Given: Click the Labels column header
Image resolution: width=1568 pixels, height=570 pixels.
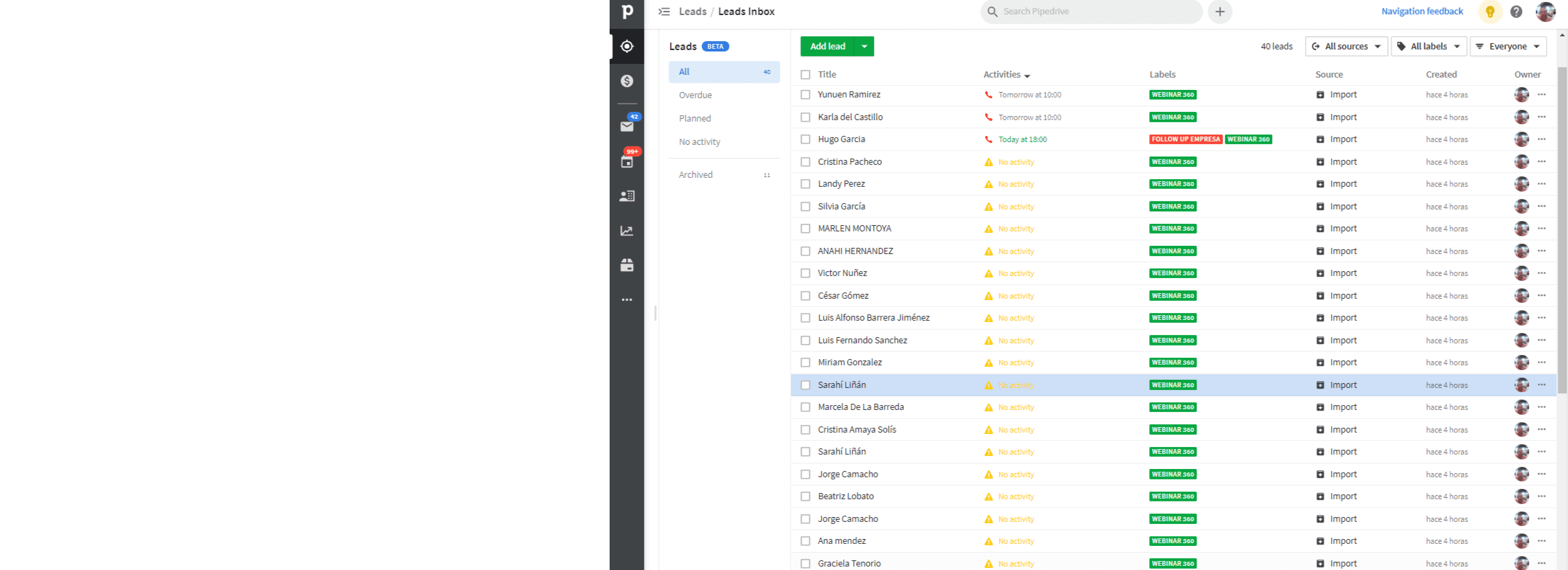Looking at the screenshot, I should pyautogui.click(x=1162, y=75).
